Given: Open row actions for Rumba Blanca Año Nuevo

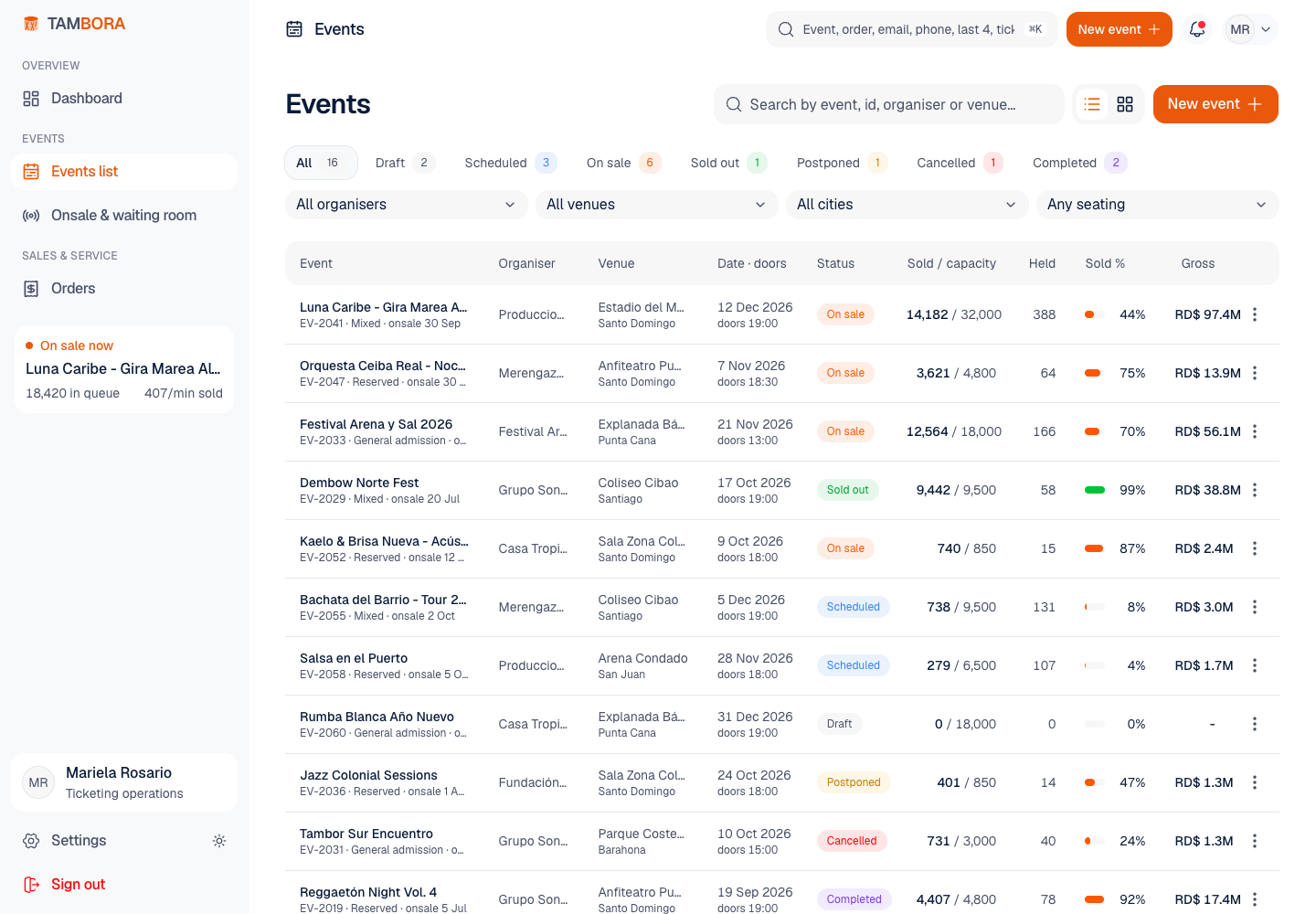Looking at the screenshot, I should tap(1255, 724).
